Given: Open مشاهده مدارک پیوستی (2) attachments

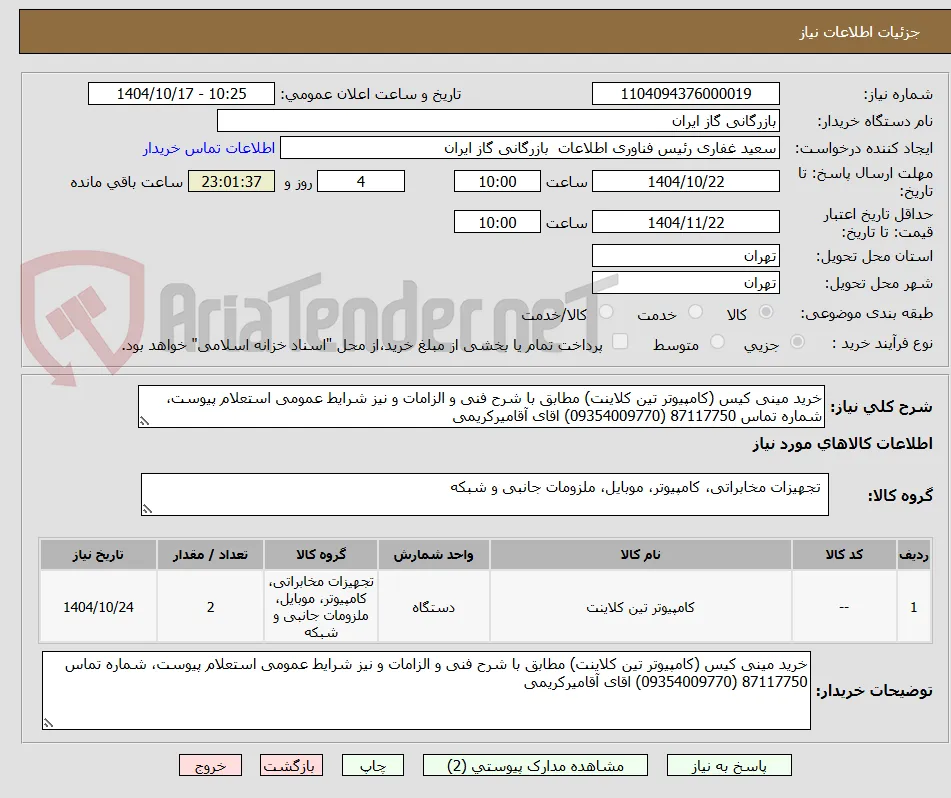Looking at the screenshot, I should tap(535, 765).
